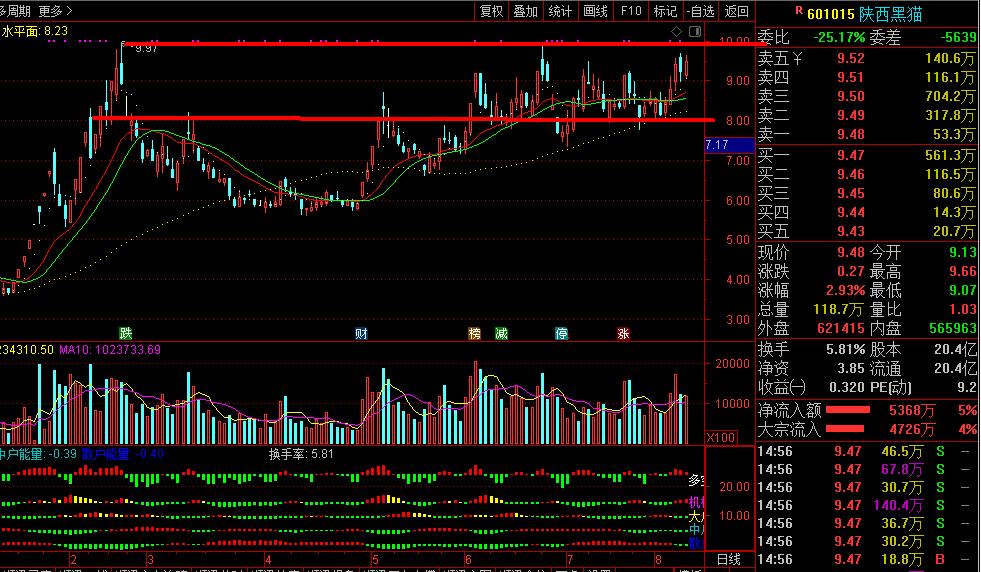This screenshot has height=572, width=981.
Task: Click the stock code 601015
Action: [x=830, y=14]
